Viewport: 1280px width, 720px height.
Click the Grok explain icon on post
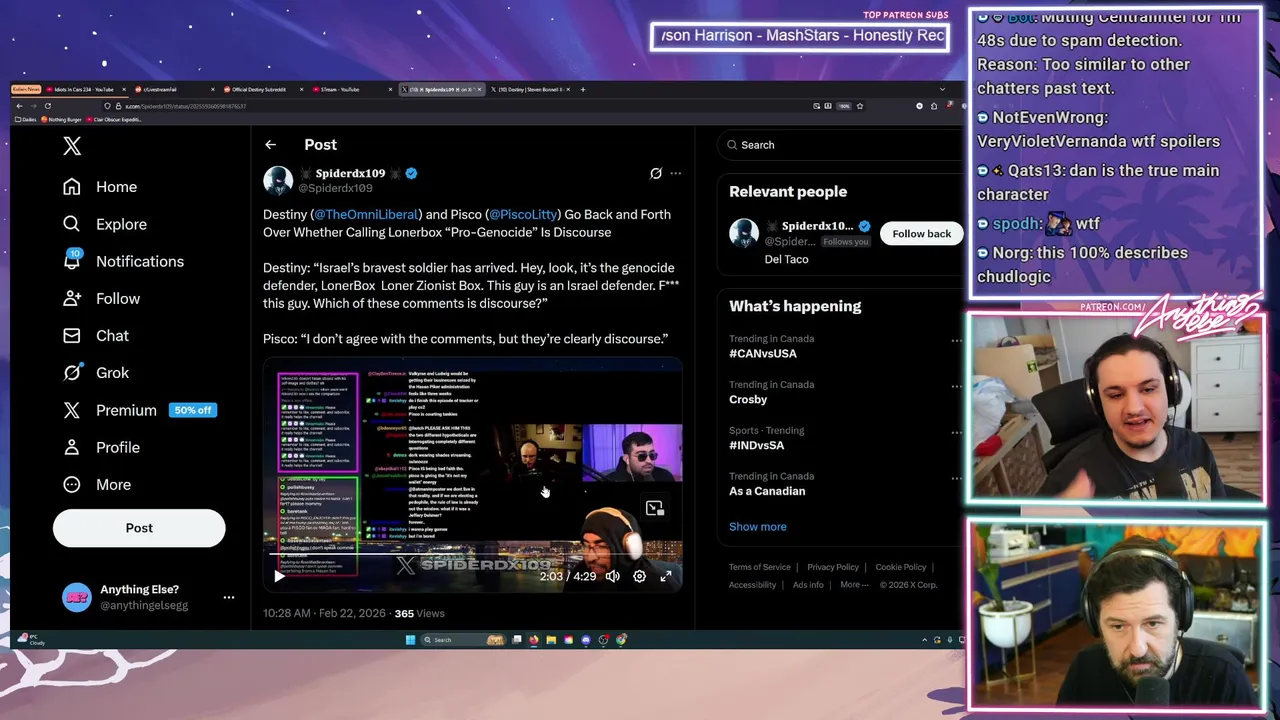(x=656, y=173)
